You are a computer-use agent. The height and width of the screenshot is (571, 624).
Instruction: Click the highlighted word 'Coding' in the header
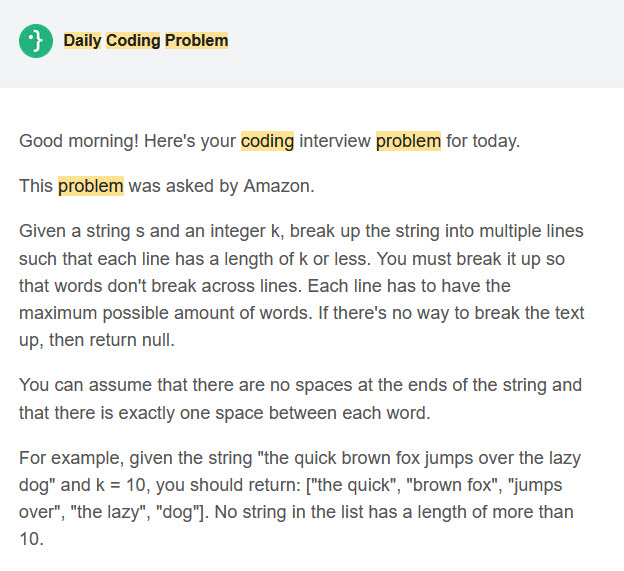click(133, 41)
